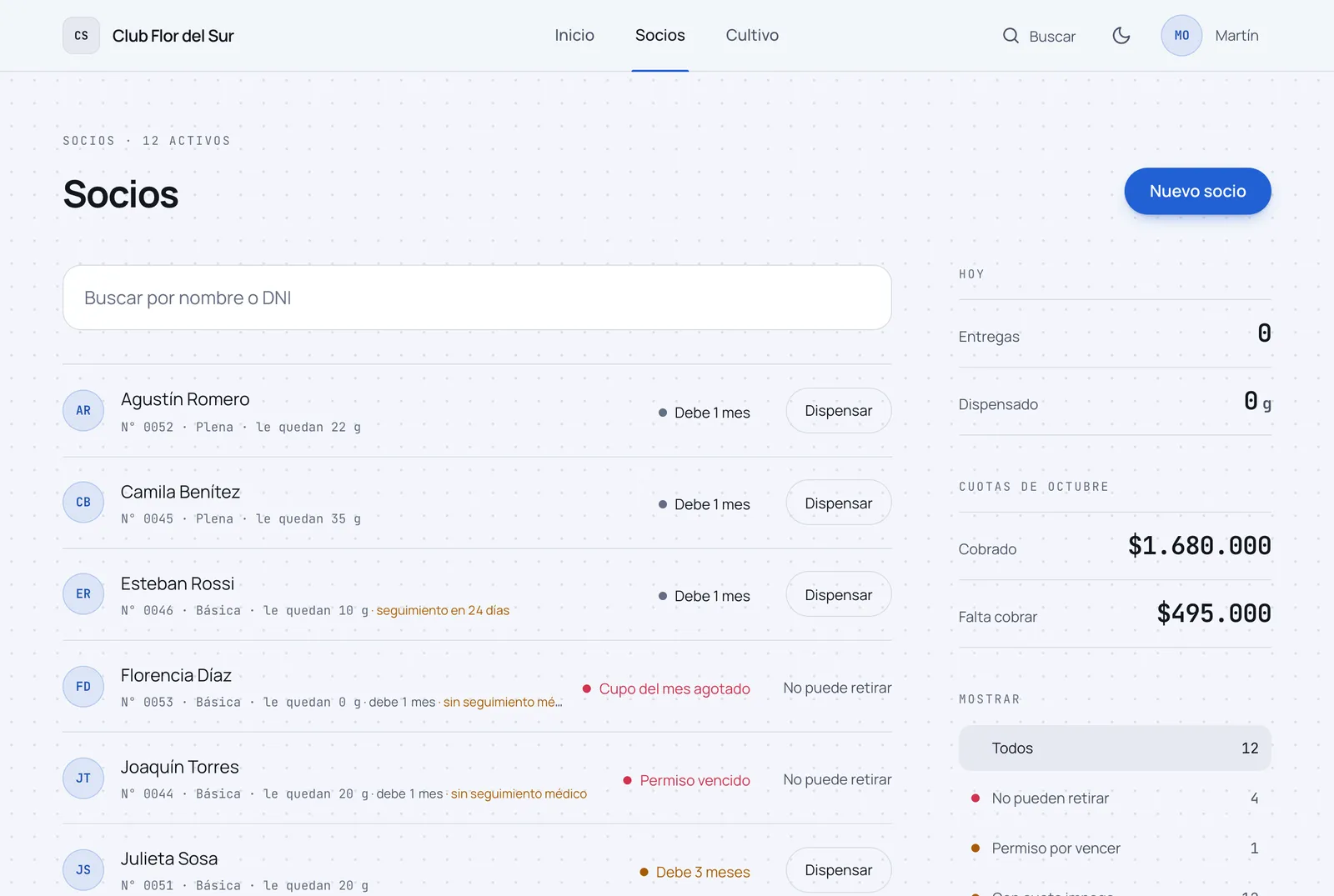Click the search magnifier icon in header
This screenshot has height=896, width=1334.
pos(1011,36)
